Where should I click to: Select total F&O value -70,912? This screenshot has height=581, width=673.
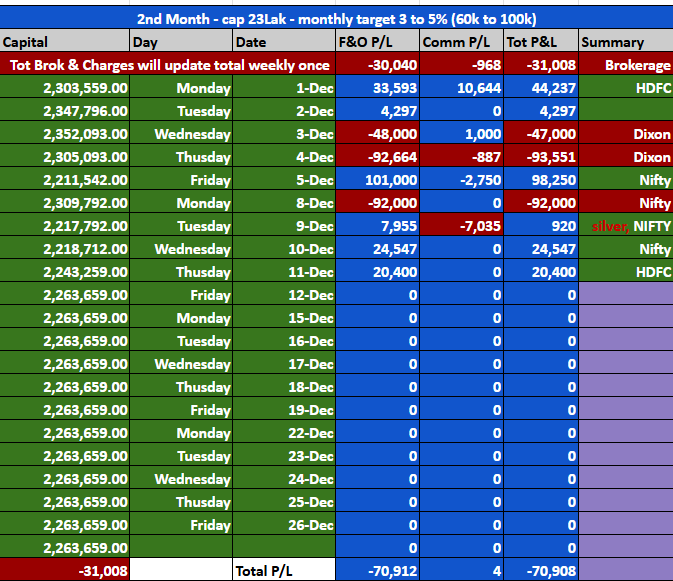[377, 570]
